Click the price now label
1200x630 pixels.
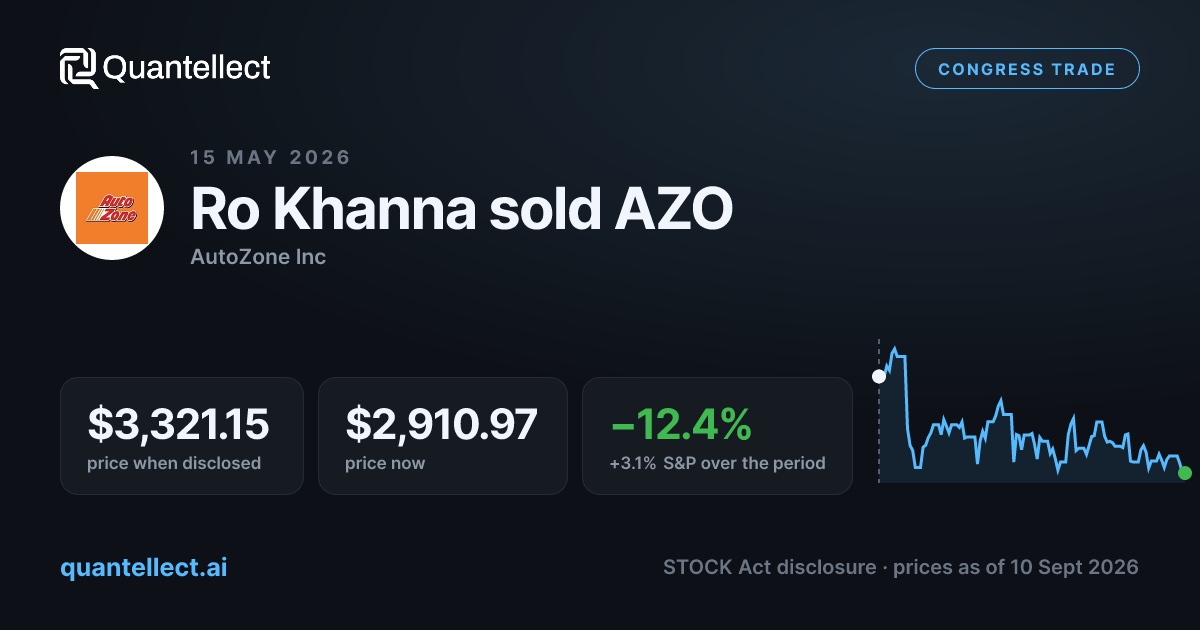pyautogui.click(x=385, y=464)
